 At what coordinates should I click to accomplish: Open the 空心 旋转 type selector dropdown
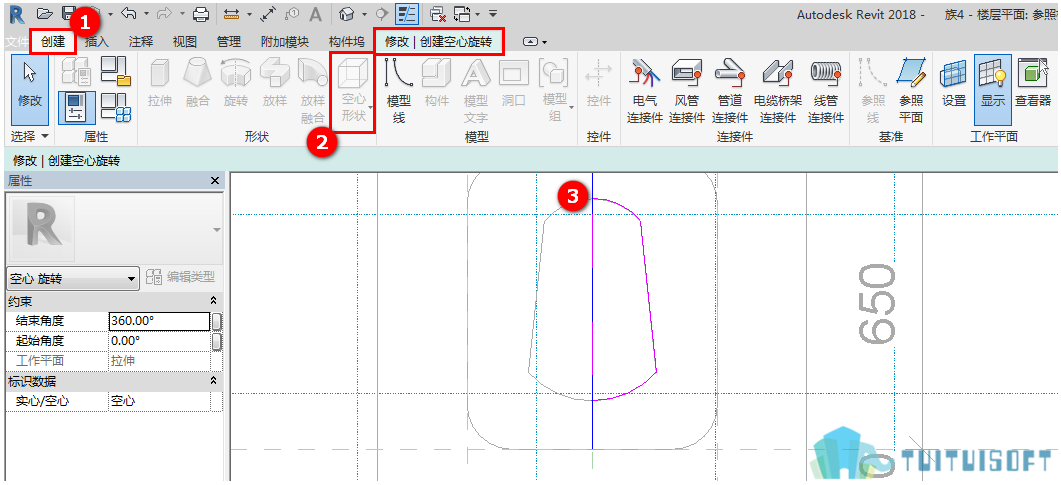(x=72, y=278)
